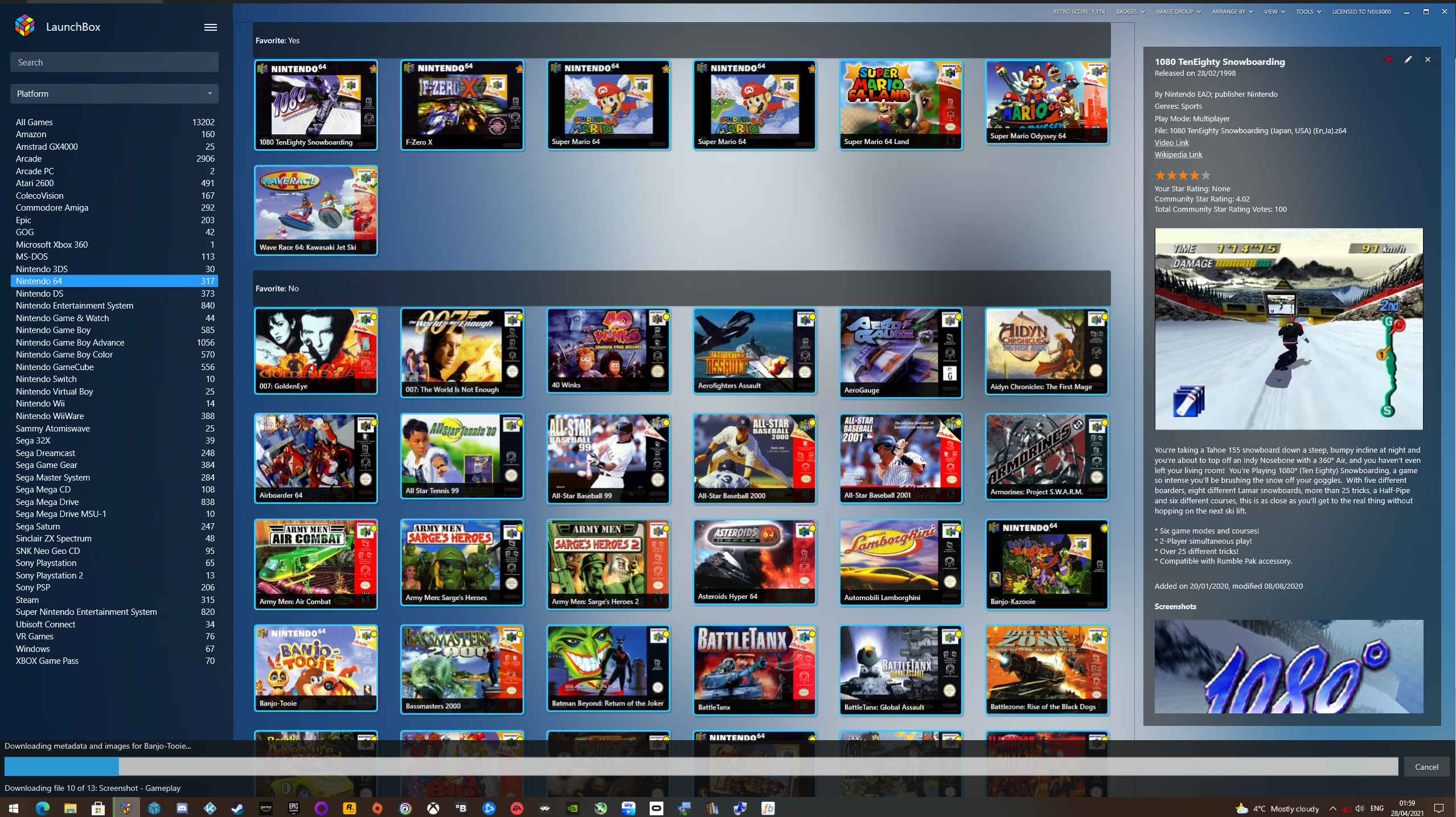Click the 1080 logo screenshot thumbnail
1456x817 pixels.
pos(1289,666)
